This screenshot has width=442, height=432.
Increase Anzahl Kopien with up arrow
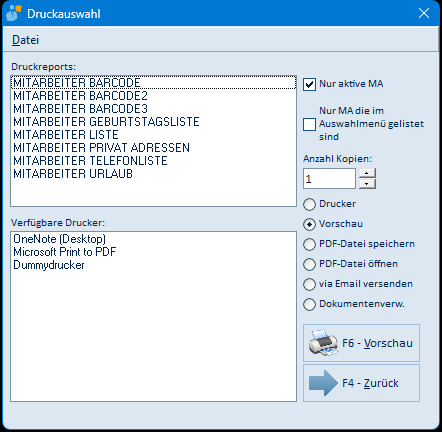(367, 173)
